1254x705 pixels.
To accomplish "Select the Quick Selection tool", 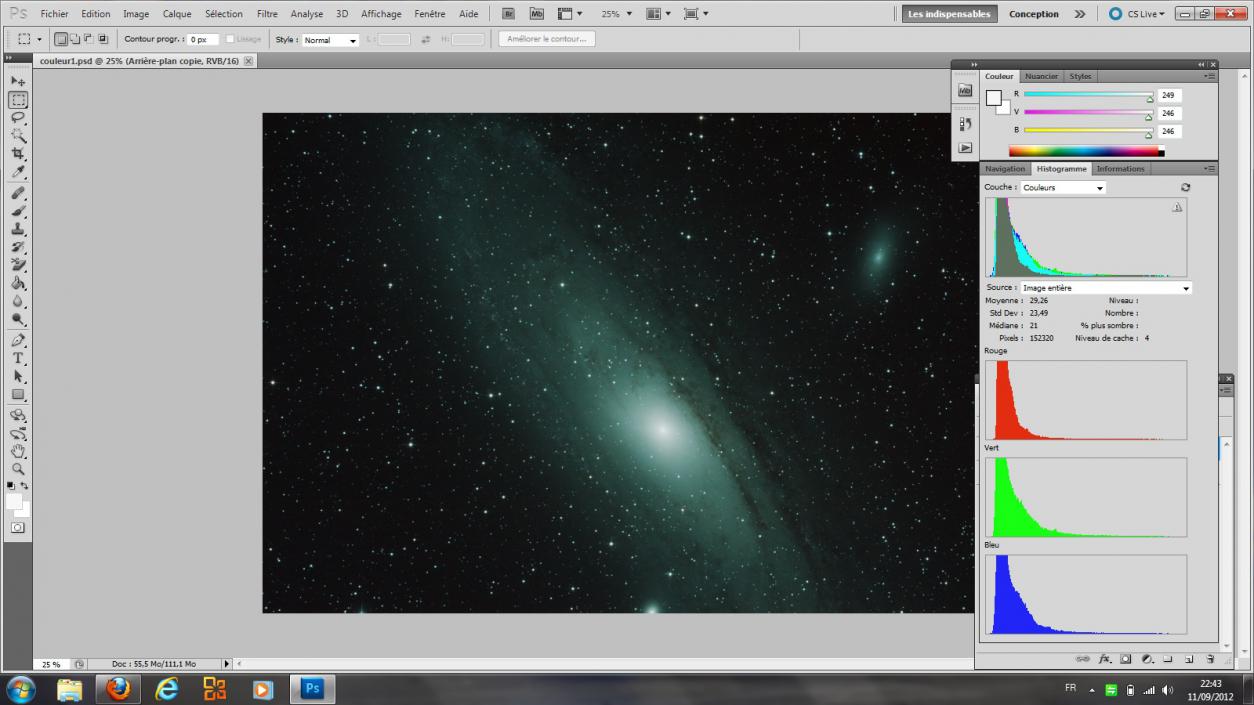I will coord(18,136).
